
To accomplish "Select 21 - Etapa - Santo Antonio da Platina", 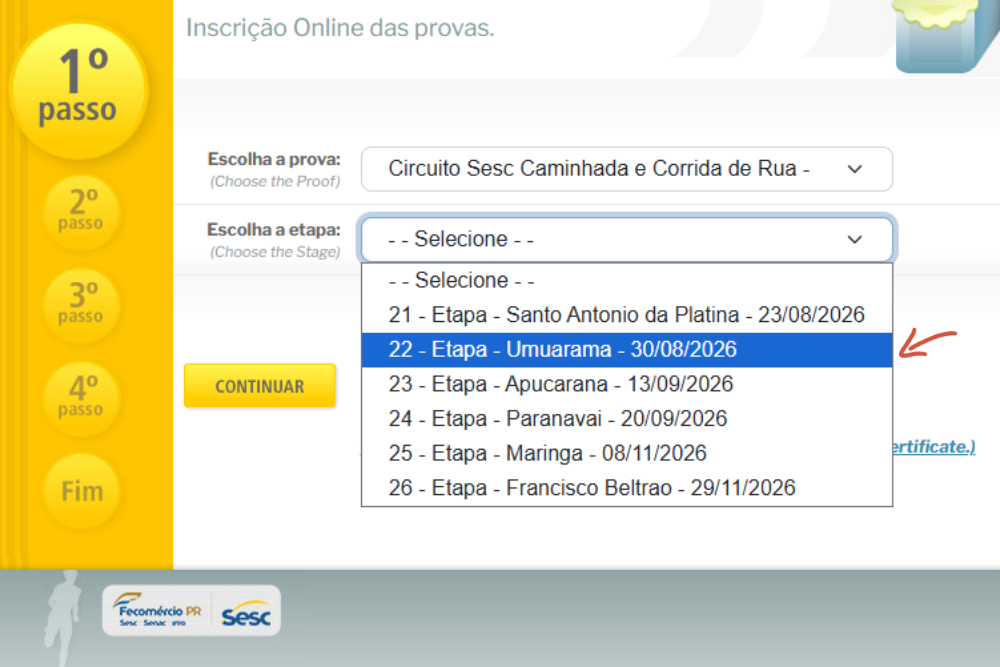I will 626,315.
